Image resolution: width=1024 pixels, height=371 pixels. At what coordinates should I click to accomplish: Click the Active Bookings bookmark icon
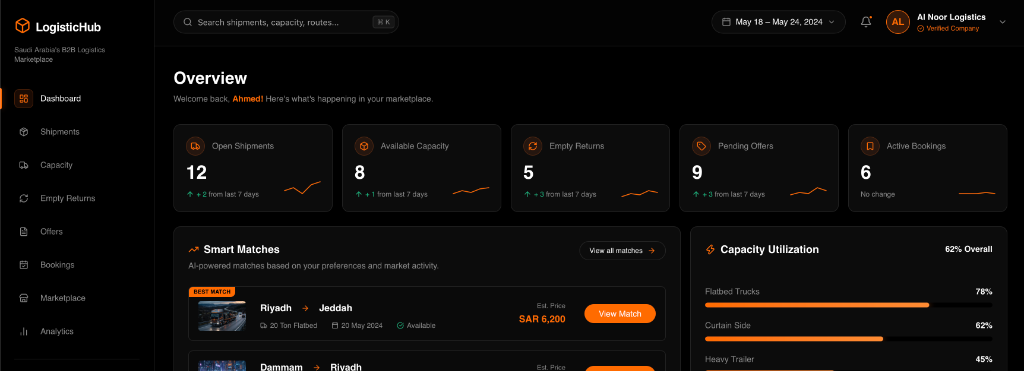point(870,146)
